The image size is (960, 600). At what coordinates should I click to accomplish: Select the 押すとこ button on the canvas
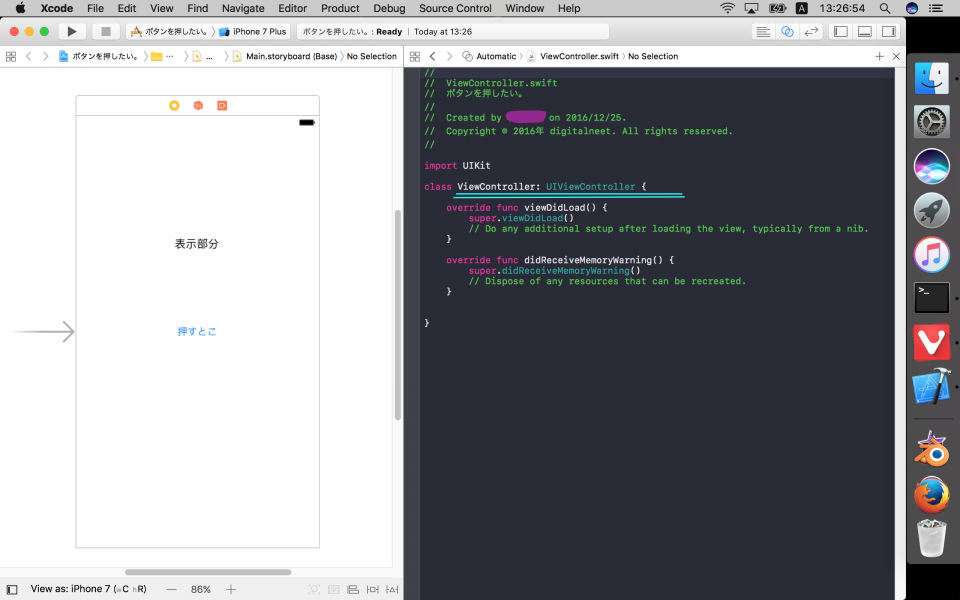point(197,331)
